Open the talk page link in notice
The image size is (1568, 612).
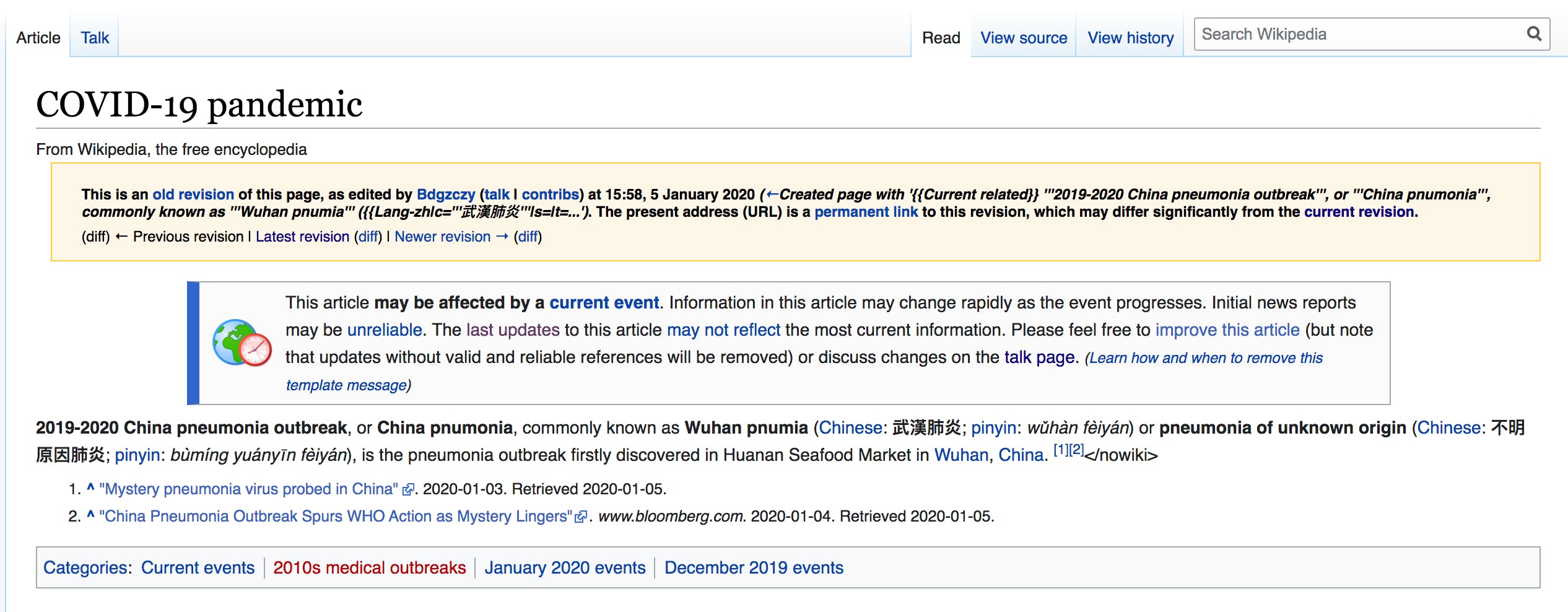(1039, 357)
